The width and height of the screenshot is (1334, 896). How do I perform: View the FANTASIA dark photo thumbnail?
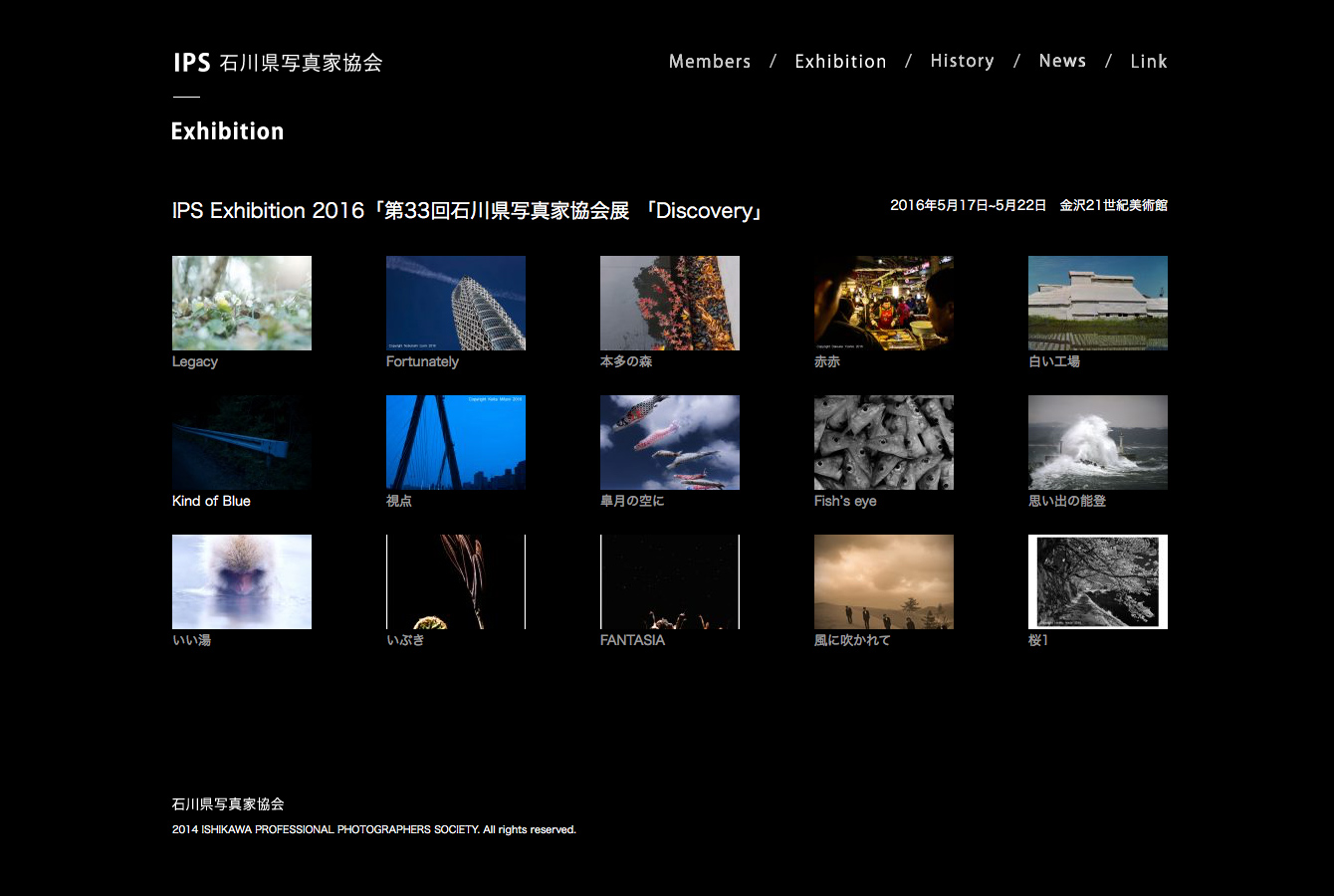point(670,581)
